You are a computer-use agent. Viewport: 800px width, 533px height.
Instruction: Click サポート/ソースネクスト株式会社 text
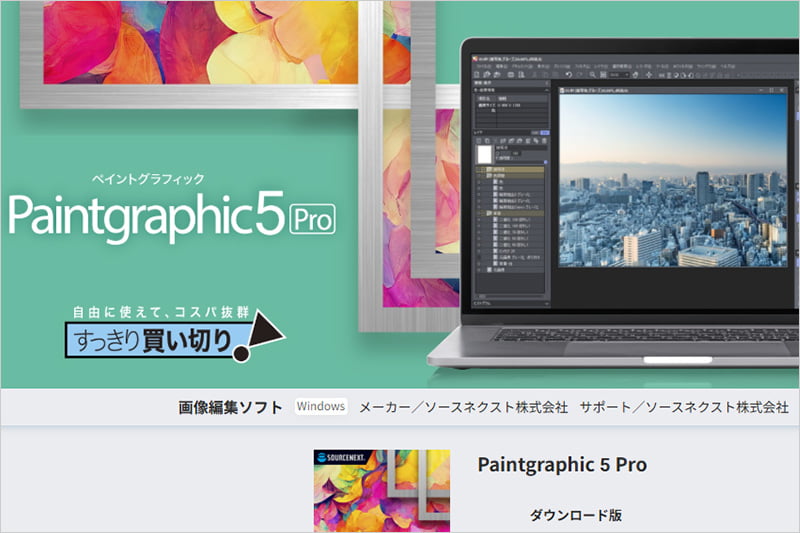tap(684, 407)
